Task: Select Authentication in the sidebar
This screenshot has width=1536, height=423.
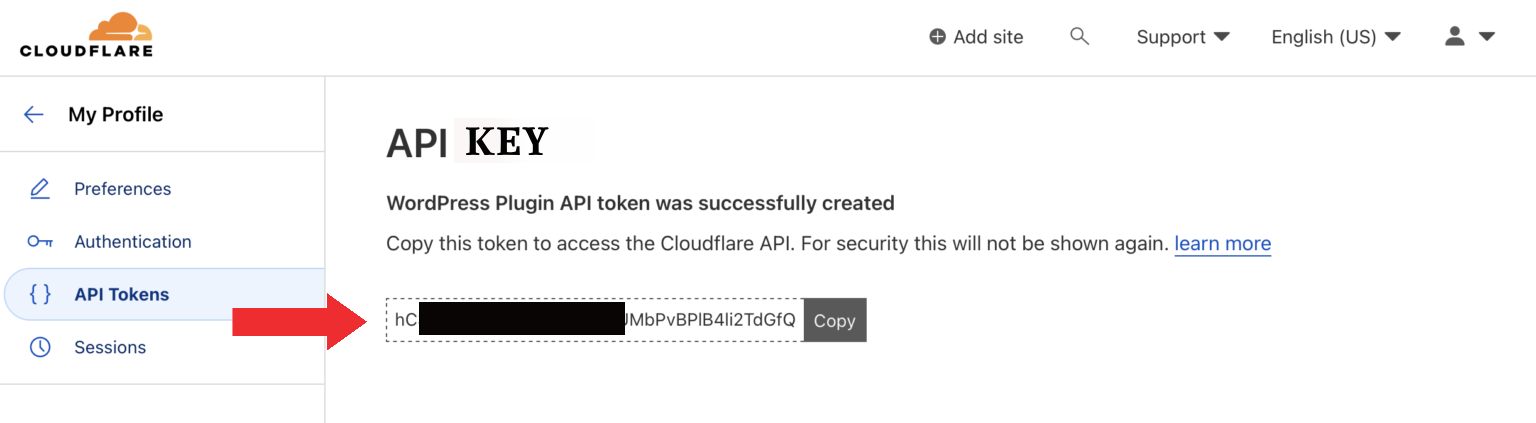Action: [x=132, y=242]
